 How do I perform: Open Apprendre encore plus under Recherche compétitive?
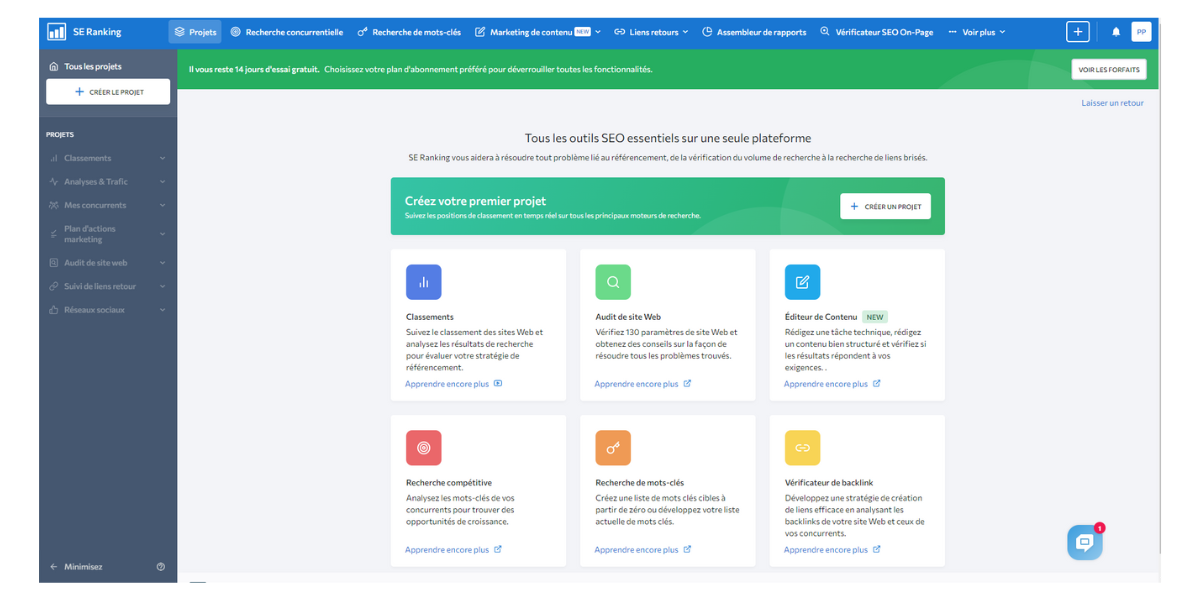tap(453, 550)
